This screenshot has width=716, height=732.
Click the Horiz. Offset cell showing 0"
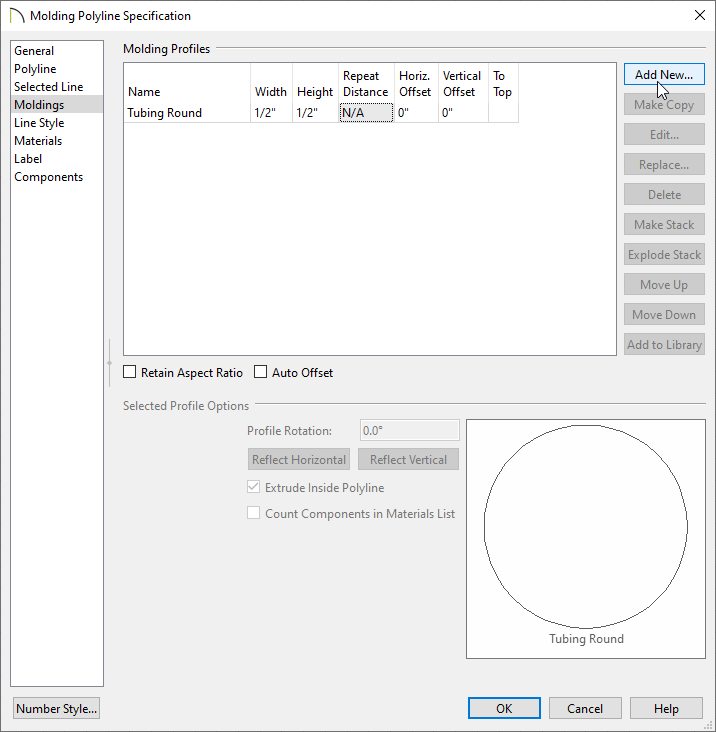pos(416,113)
